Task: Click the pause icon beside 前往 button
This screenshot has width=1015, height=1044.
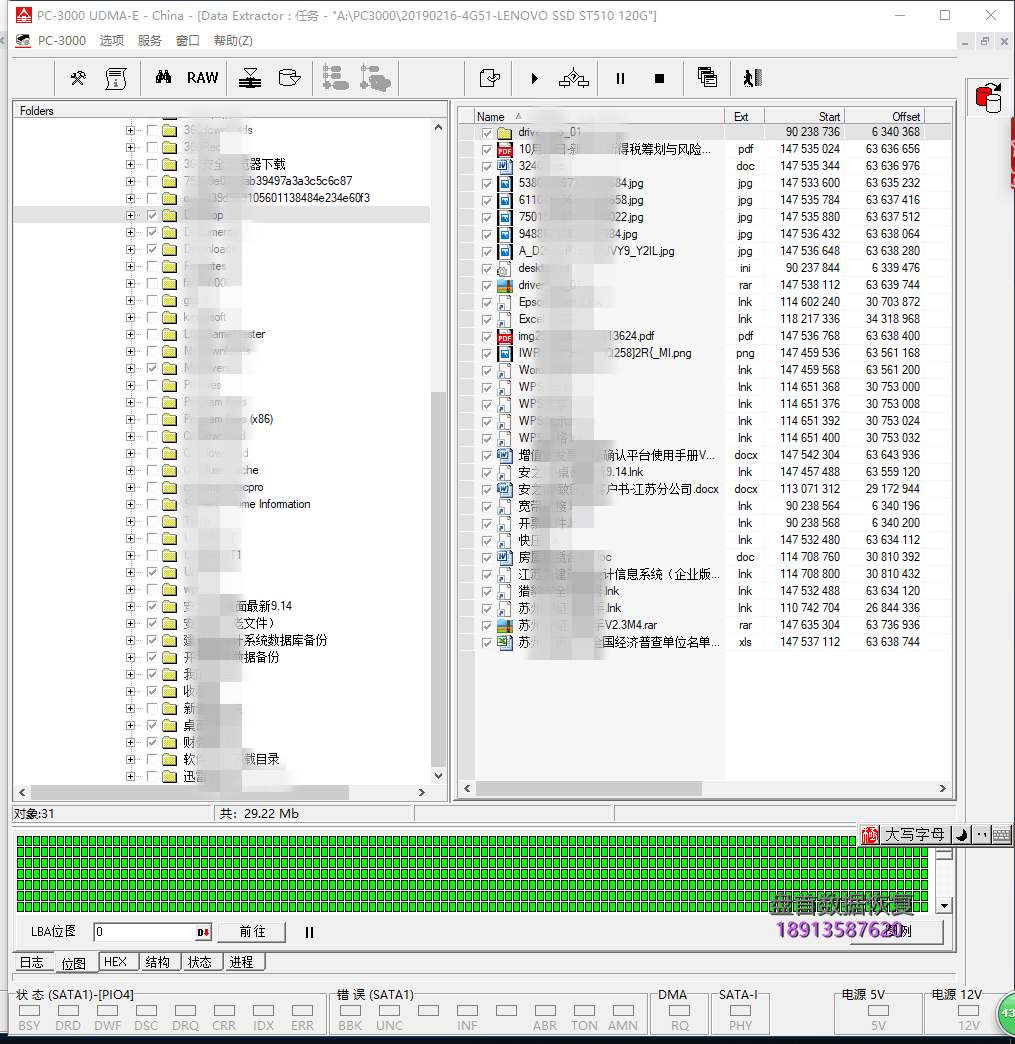Action: coord(309,932)
